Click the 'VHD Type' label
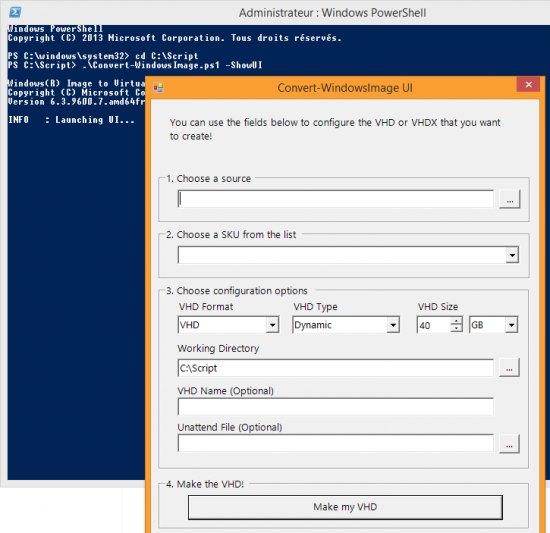Image resolution: width=550 pixels, height=533 pixels. (315, 307)
